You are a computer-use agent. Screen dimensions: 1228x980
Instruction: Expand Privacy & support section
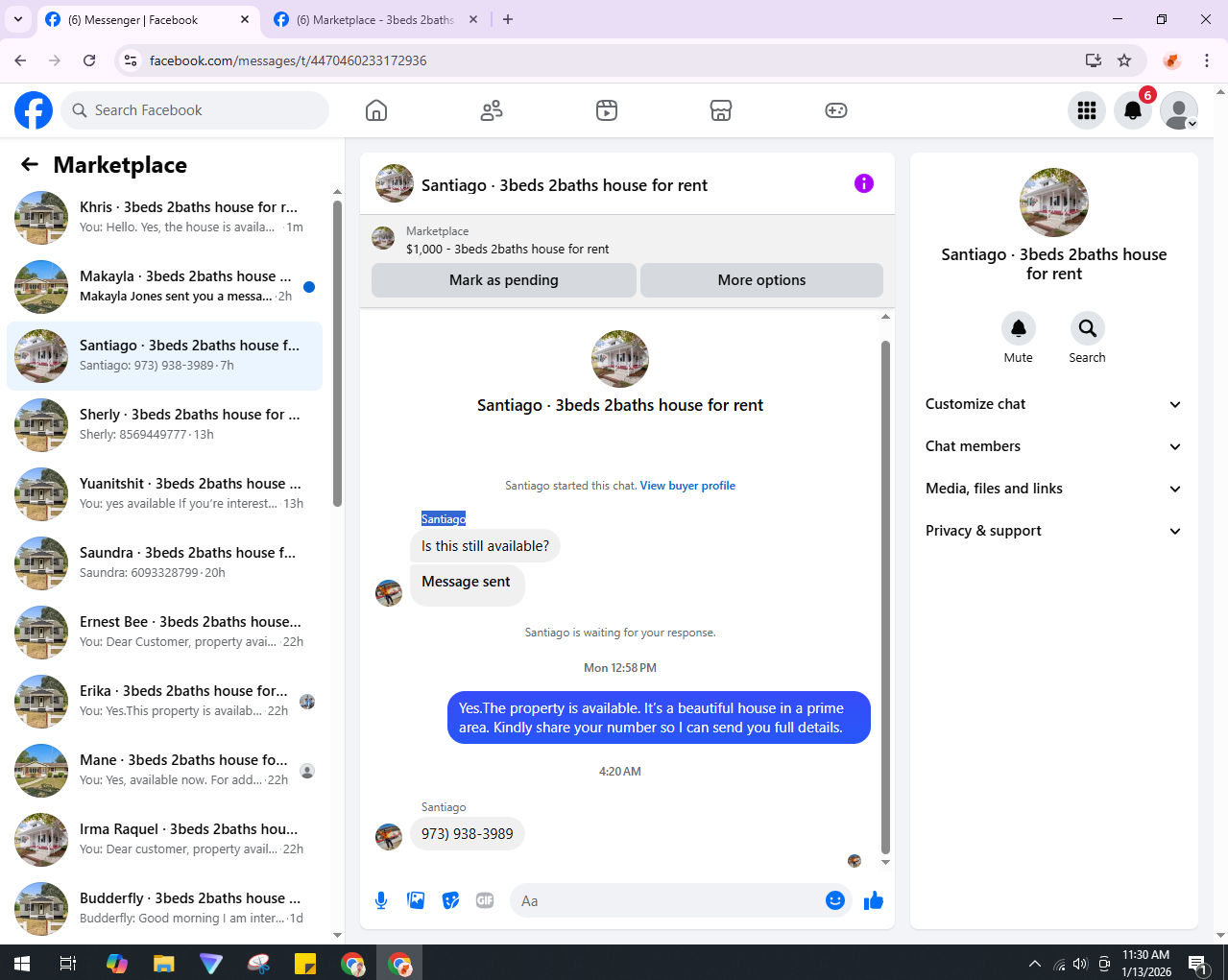click(1054, 531)
